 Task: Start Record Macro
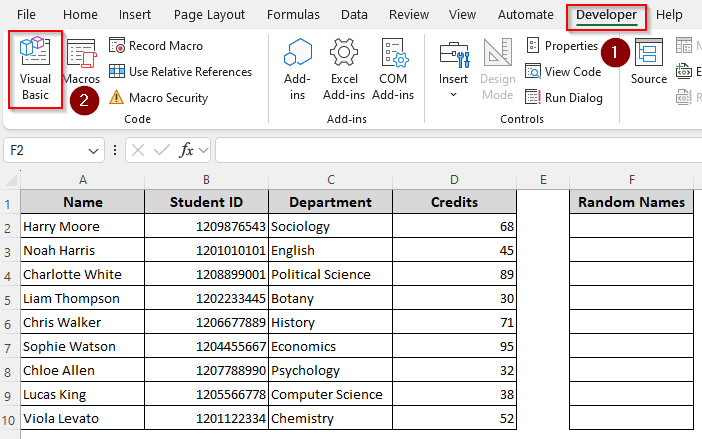click(156, 46)
